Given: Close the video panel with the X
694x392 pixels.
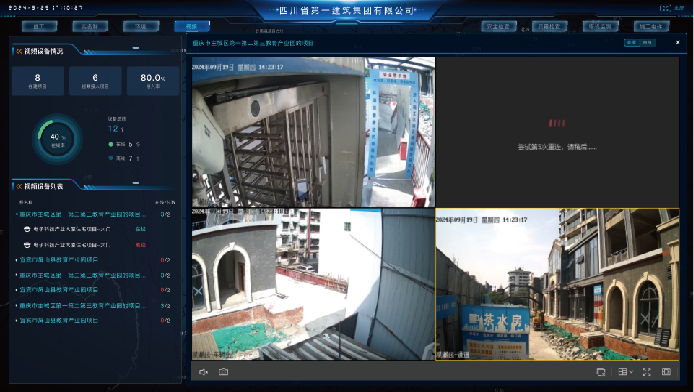Looking at the screenshot, I should coord(677,42).
